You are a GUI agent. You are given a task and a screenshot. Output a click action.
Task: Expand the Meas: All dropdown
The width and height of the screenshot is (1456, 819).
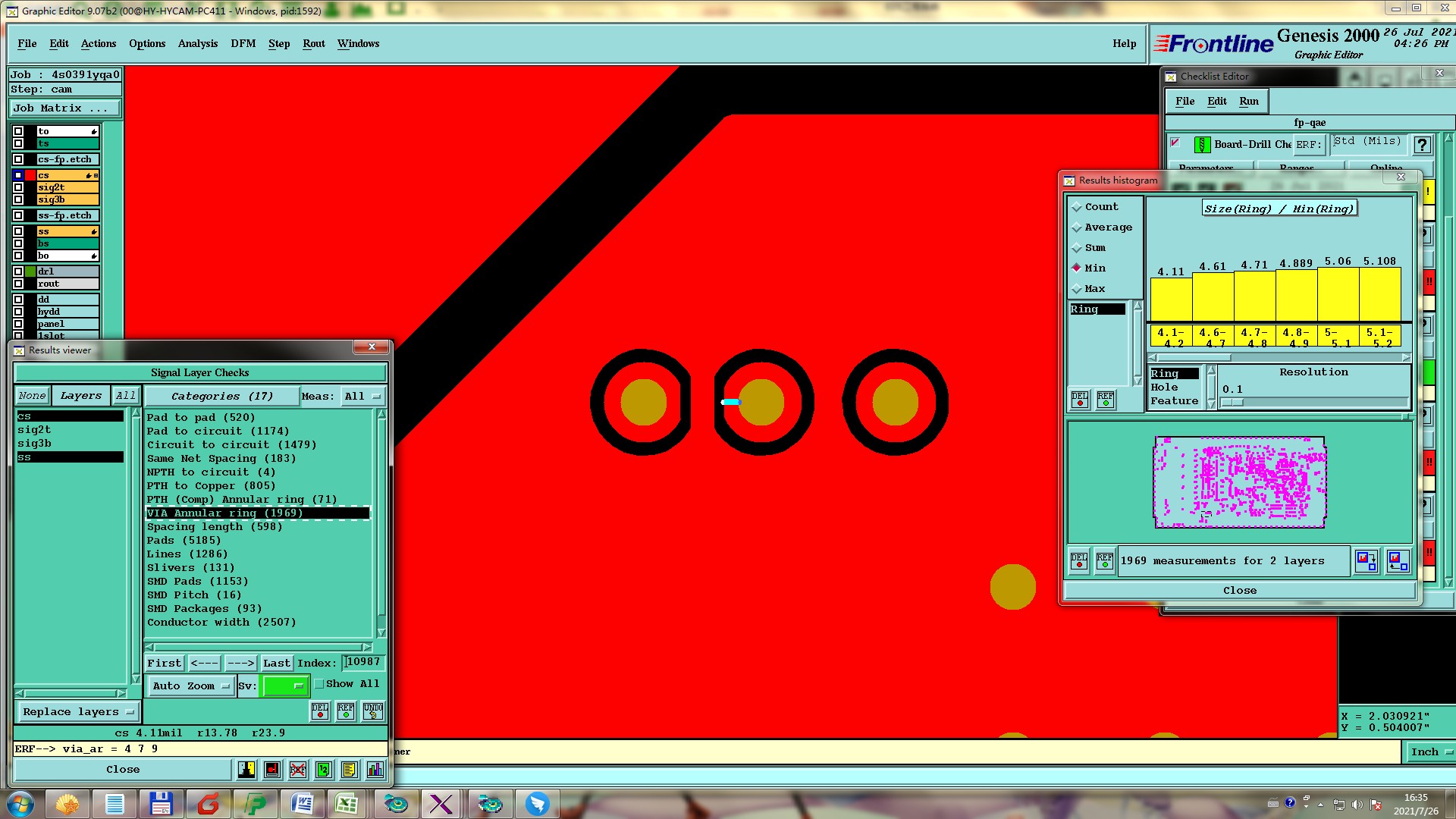tap(362, 397)
